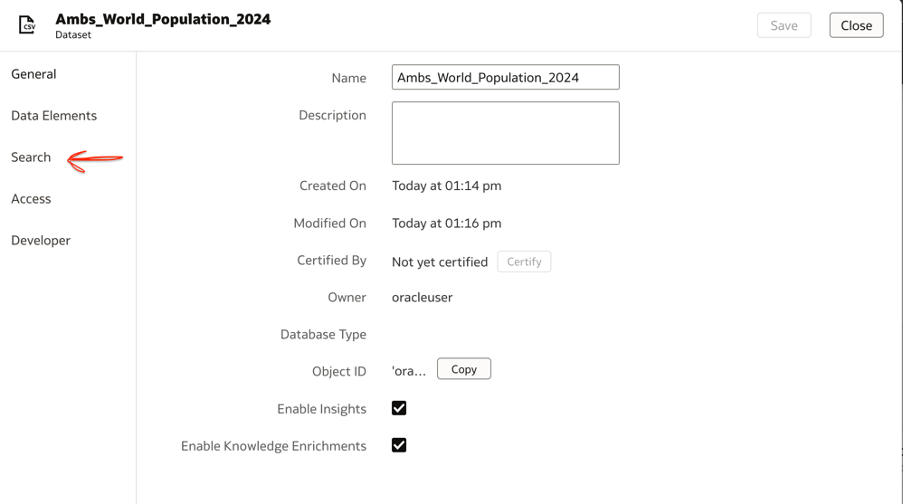Click the CSV dataset file icon
Screen dimensions: 904x504
click(27, 25)
